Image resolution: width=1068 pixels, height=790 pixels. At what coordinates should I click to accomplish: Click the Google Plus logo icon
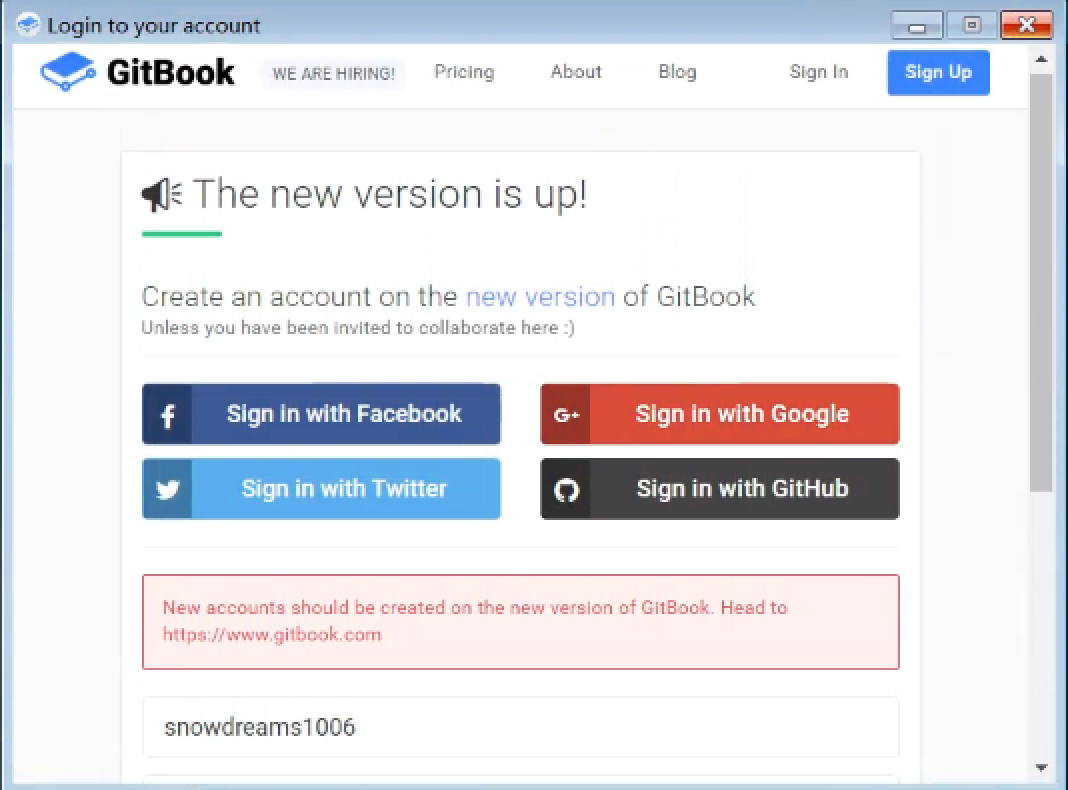point(566,415)
